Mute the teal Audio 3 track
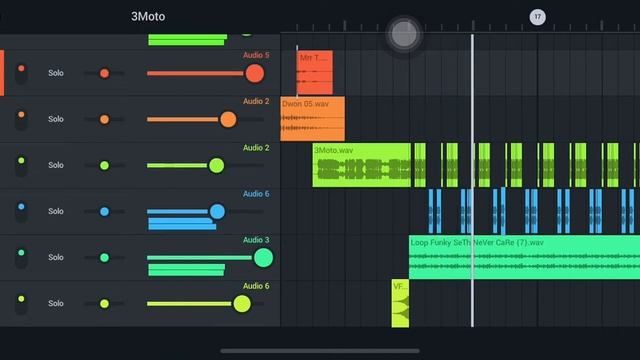640x360 pixels. tap(21, 258)
